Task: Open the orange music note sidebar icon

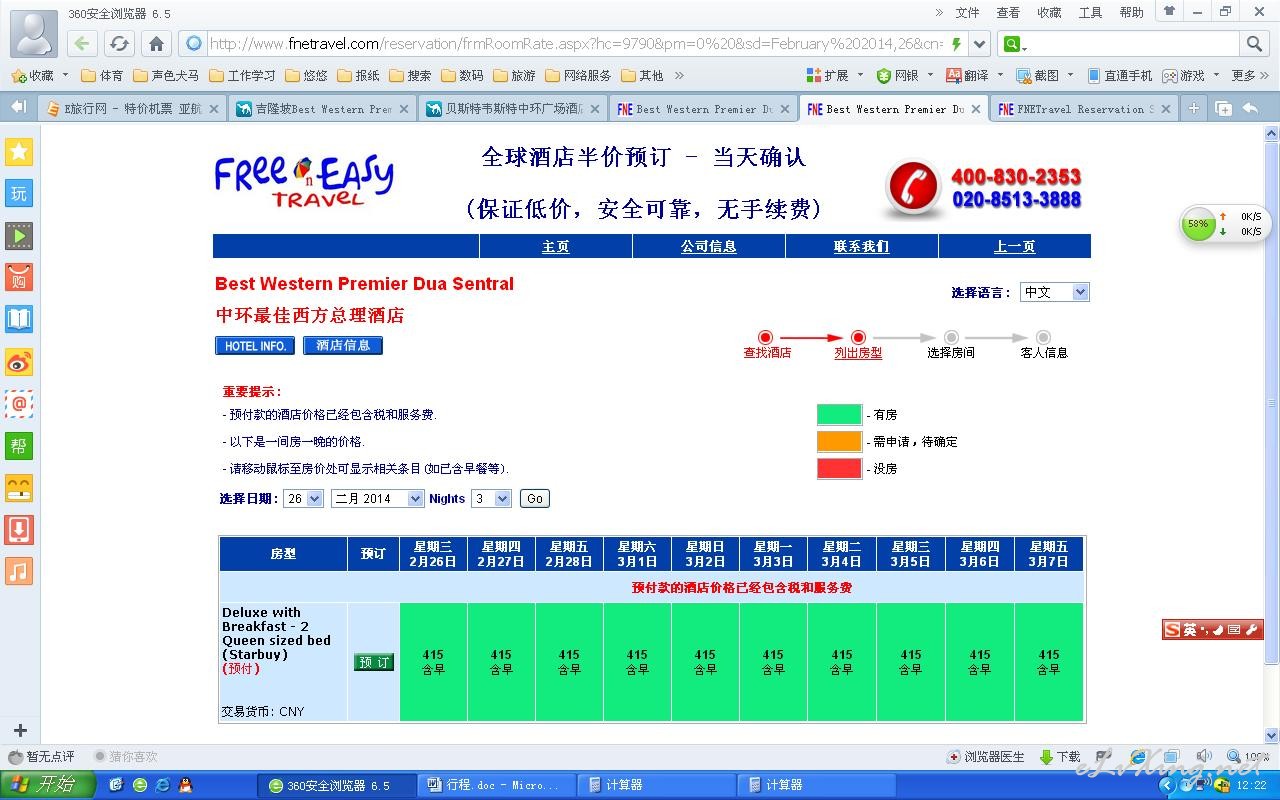Action: pyautogui.click(x=19, y=571)
